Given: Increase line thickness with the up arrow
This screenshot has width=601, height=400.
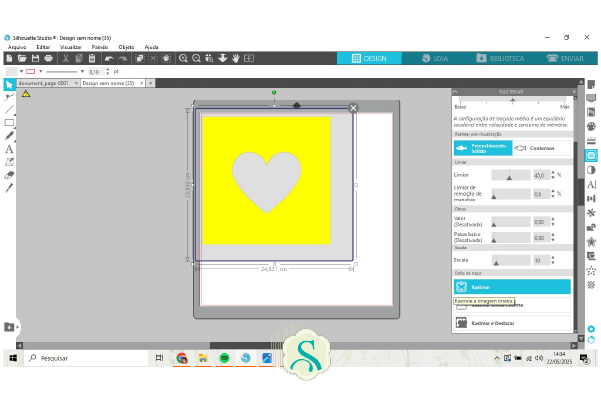Looking at the screenshot, I should pyautogui.click(x=108, y=69).
